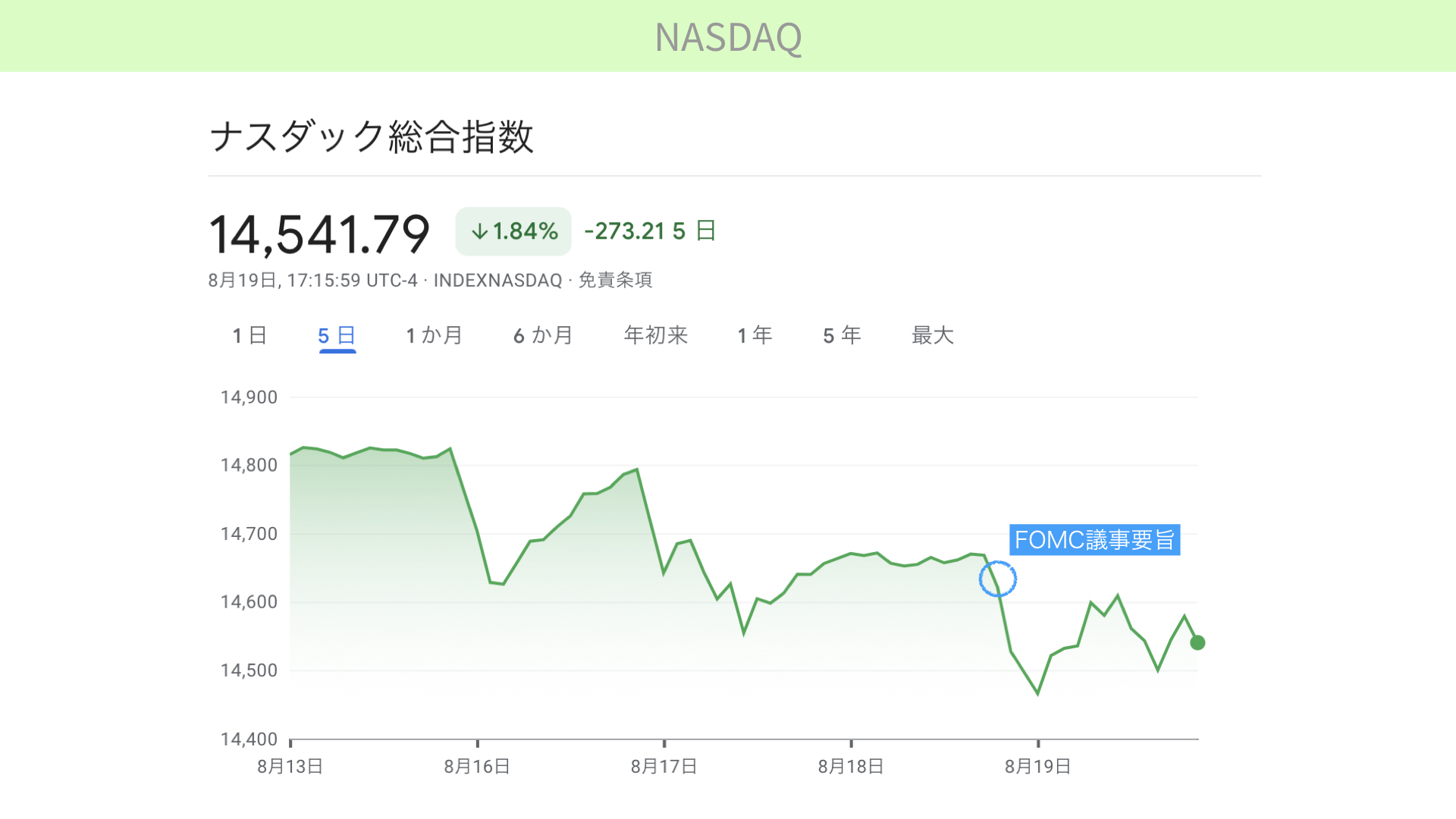The height and width of the screenshot is (819, 1456).
Task: Click the ナスダック総合指数 title
Action: (372, 137)
